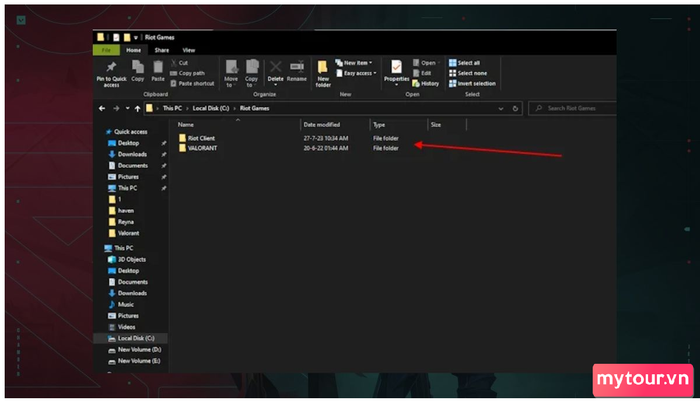Click the Search Riot Games field
This screenshot has width=700, height=405.
(x=572, y=109)
